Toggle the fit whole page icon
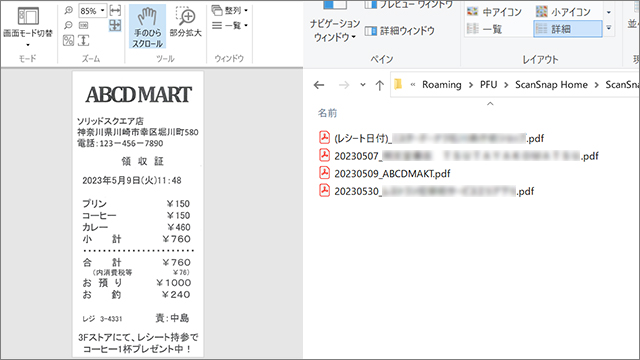This screenshot has height=360, width=640. tap(116, 25)
